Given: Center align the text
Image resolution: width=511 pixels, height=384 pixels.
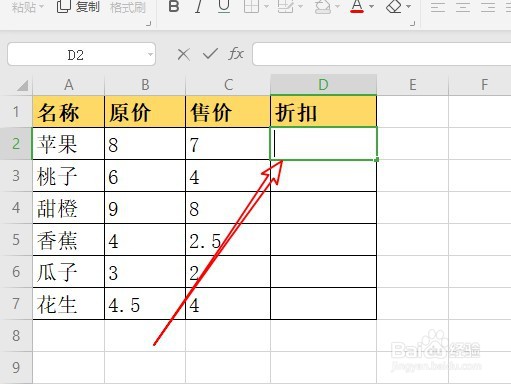Looking at the screenshot, I should point(463,6).
